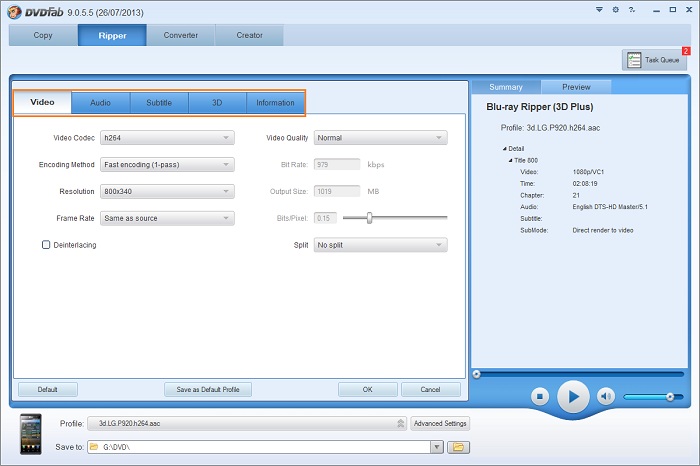Select the chapter count '21'
Image resolution: width=700 pixels, height=466 pixels.
pyautogui.click(x=576, y=195)
